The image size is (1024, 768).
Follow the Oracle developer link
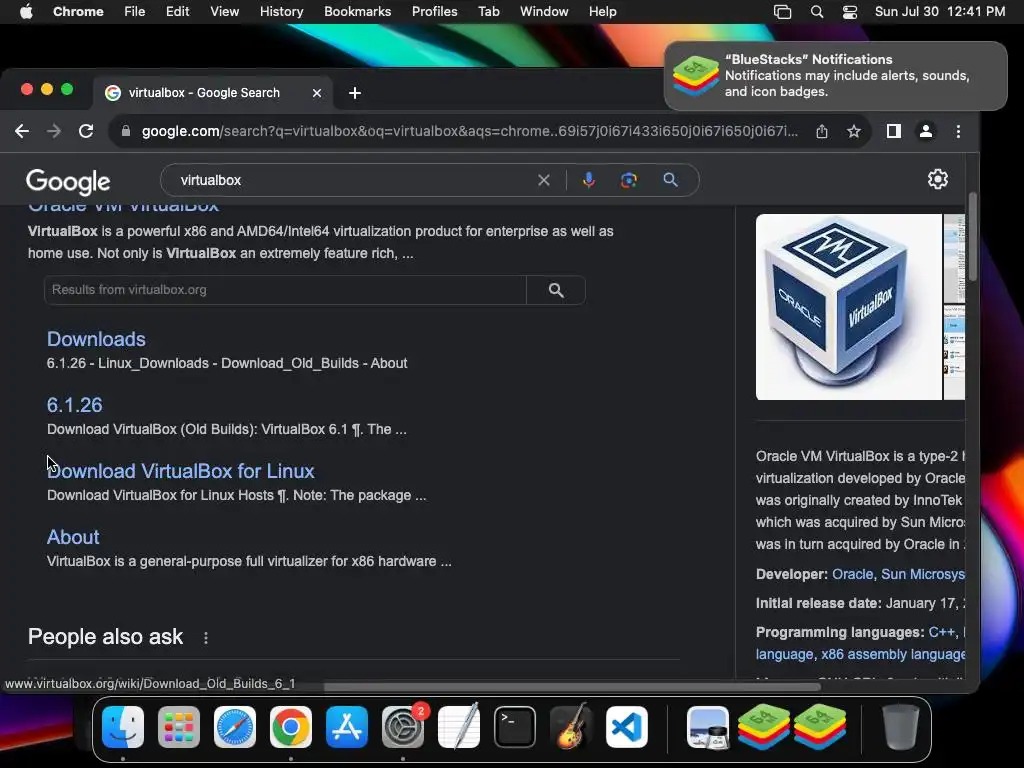[x=852, y=574]
